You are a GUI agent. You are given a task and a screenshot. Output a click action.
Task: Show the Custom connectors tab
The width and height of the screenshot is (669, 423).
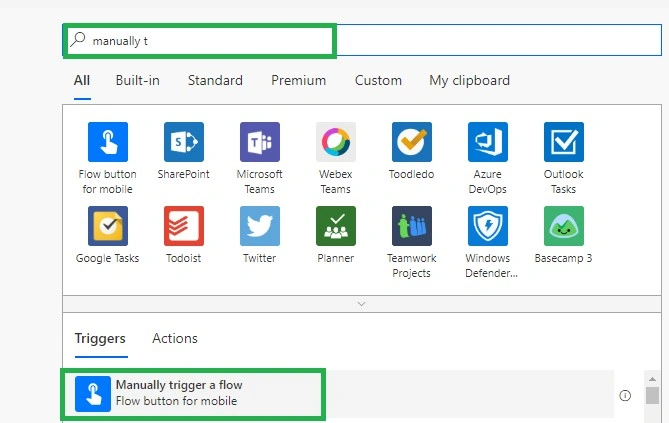tap(378, 80)
